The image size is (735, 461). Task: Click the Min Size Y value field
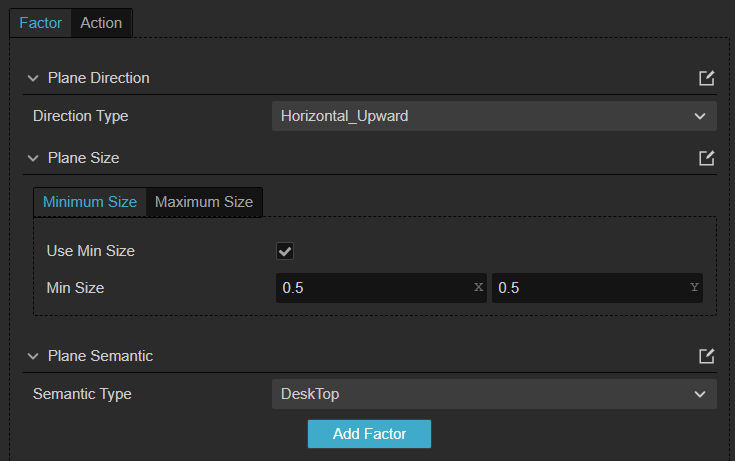pyautogui.click(x=588, y=288)
